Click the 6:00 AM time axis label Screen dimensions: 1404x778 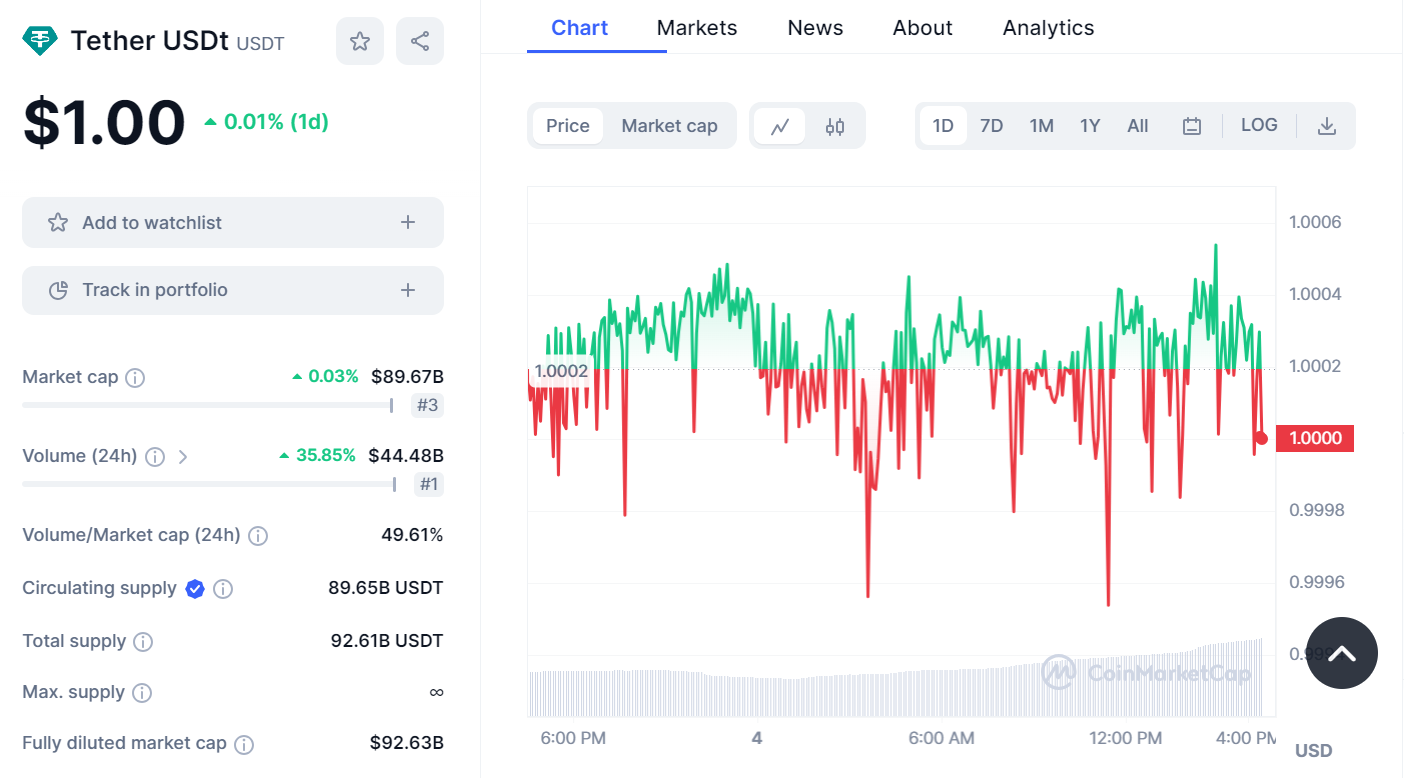point(941,739)
